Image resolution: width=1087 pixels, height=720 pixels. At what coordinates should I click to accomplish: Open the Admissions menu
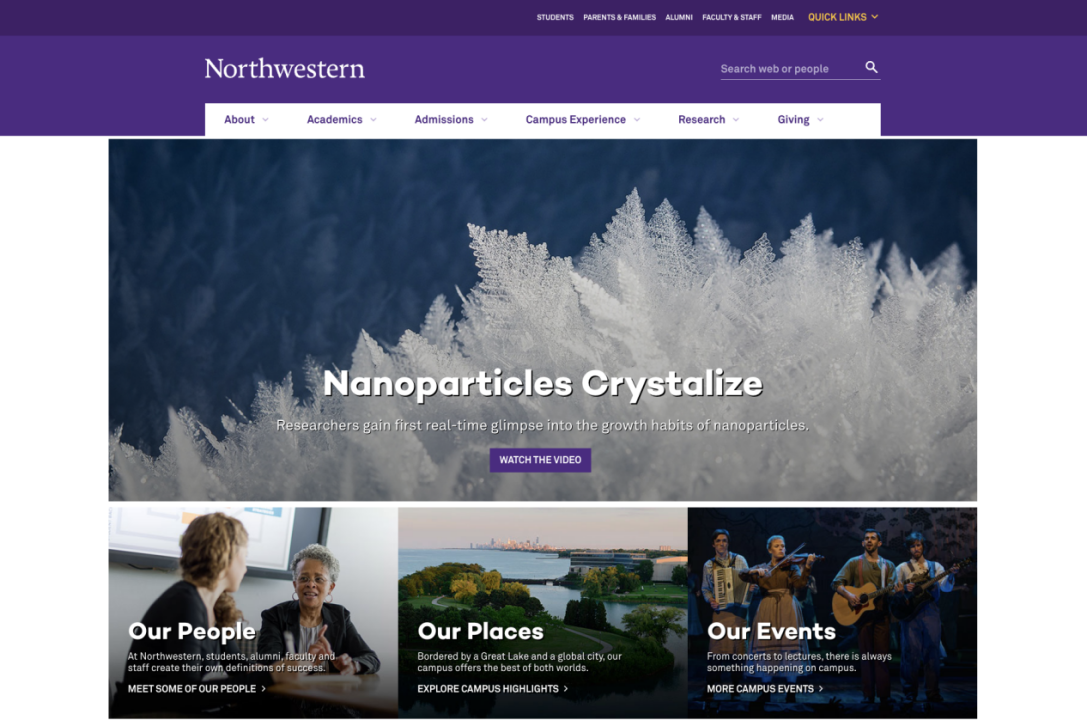tap(451, 120)
